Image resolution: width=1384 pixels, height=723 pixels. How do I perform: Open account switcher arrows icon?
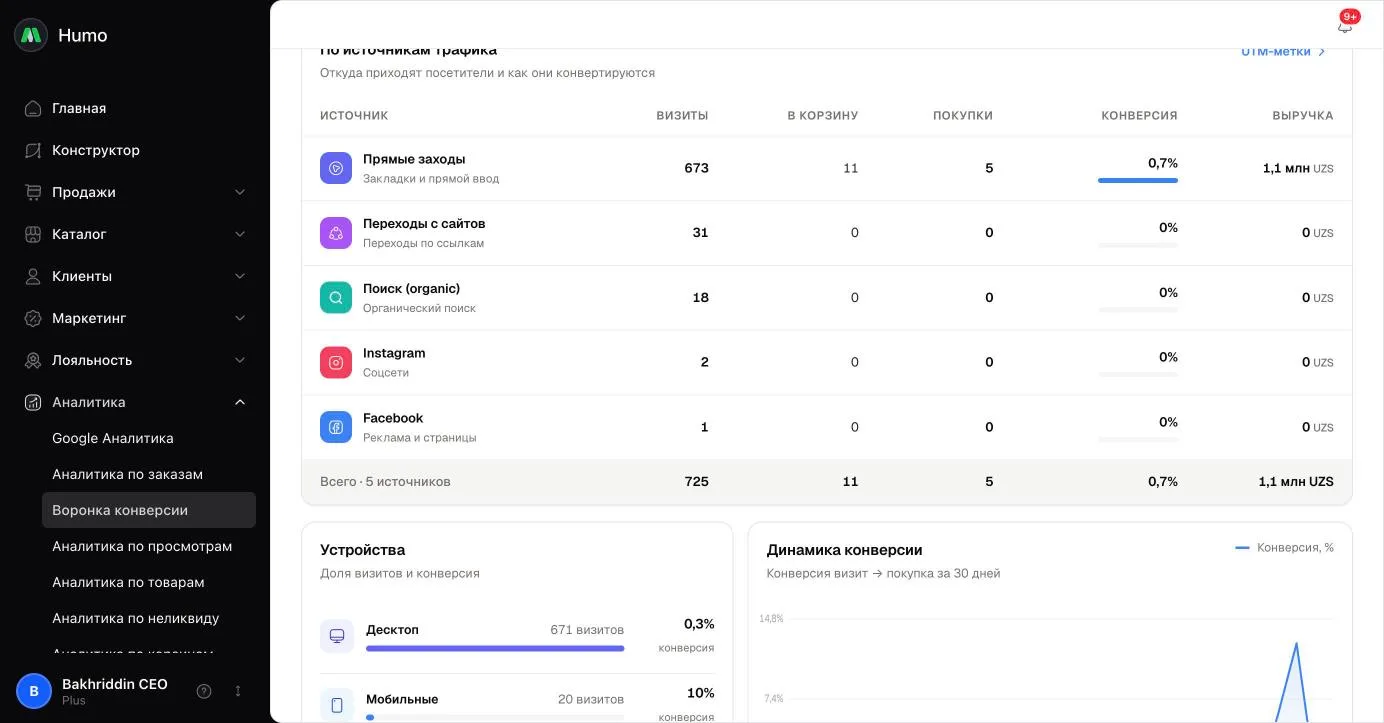point(238,691)
